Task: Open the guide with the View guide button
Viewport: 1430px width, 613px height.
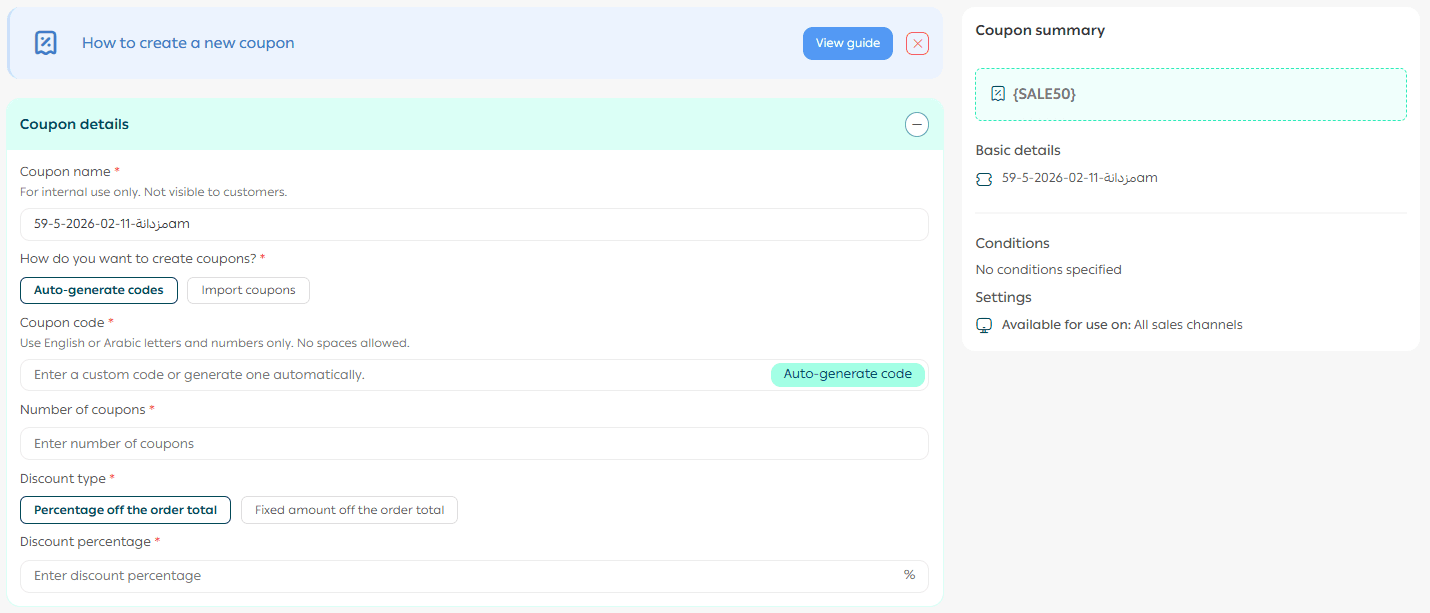Action: (847, 43)
